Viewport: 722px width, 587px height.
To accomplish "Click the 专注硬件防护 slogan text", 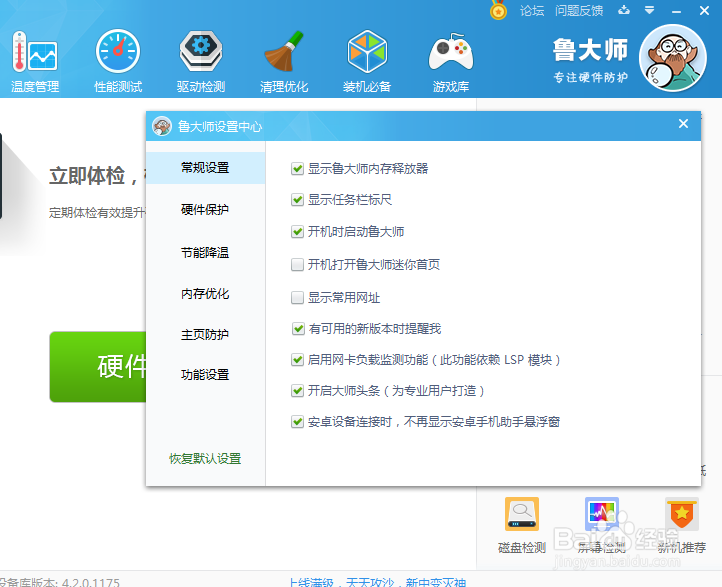I will (591, 77).
